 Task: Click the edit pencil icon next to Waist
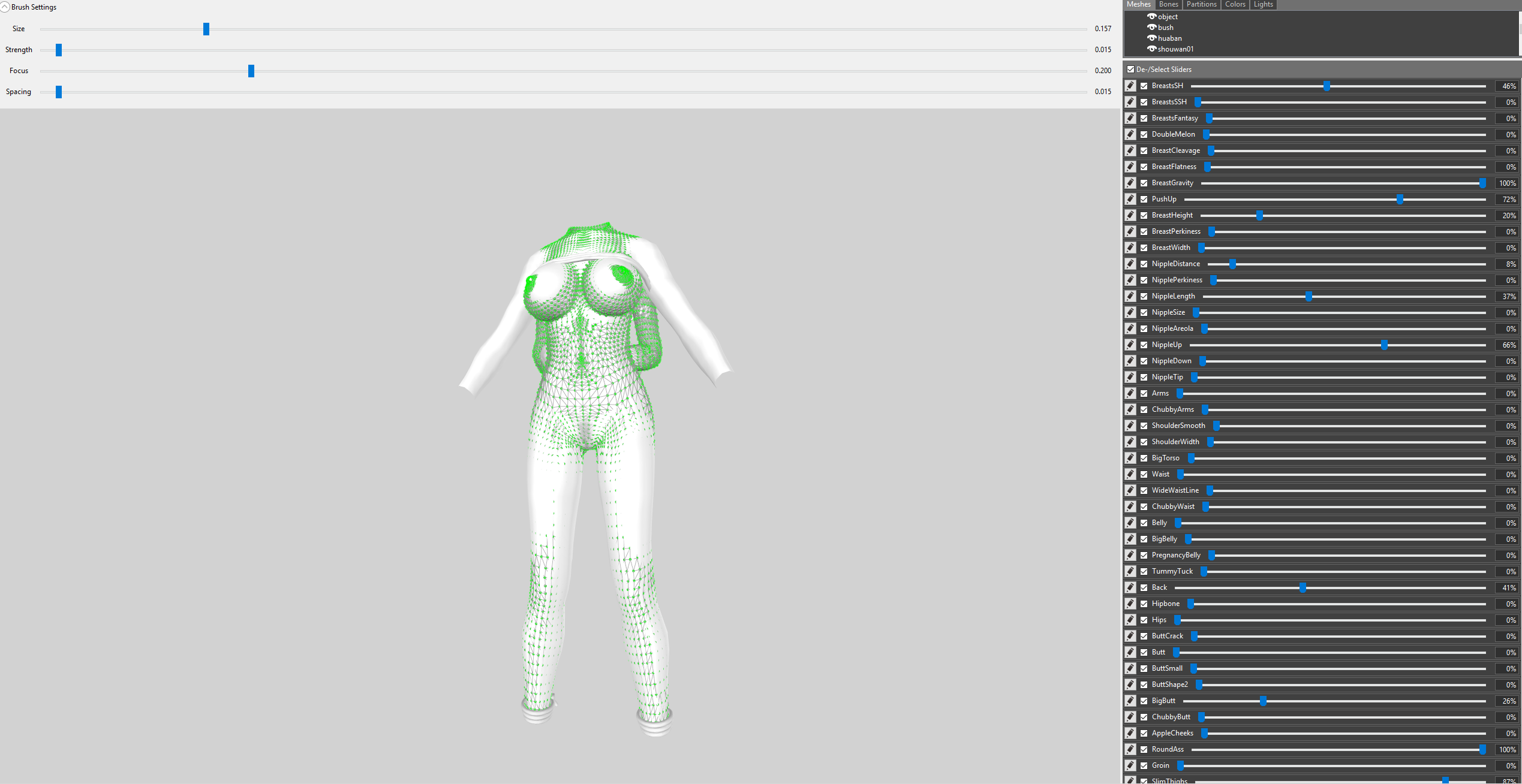[x=1130, y=474]
